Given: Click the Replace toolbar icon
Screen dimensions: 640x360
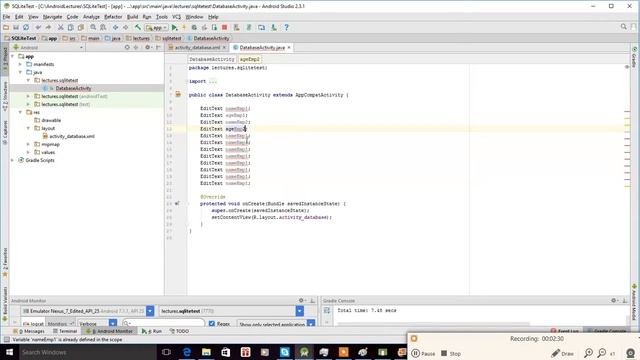Looking at the screenshot, I should tap(103, 27).
